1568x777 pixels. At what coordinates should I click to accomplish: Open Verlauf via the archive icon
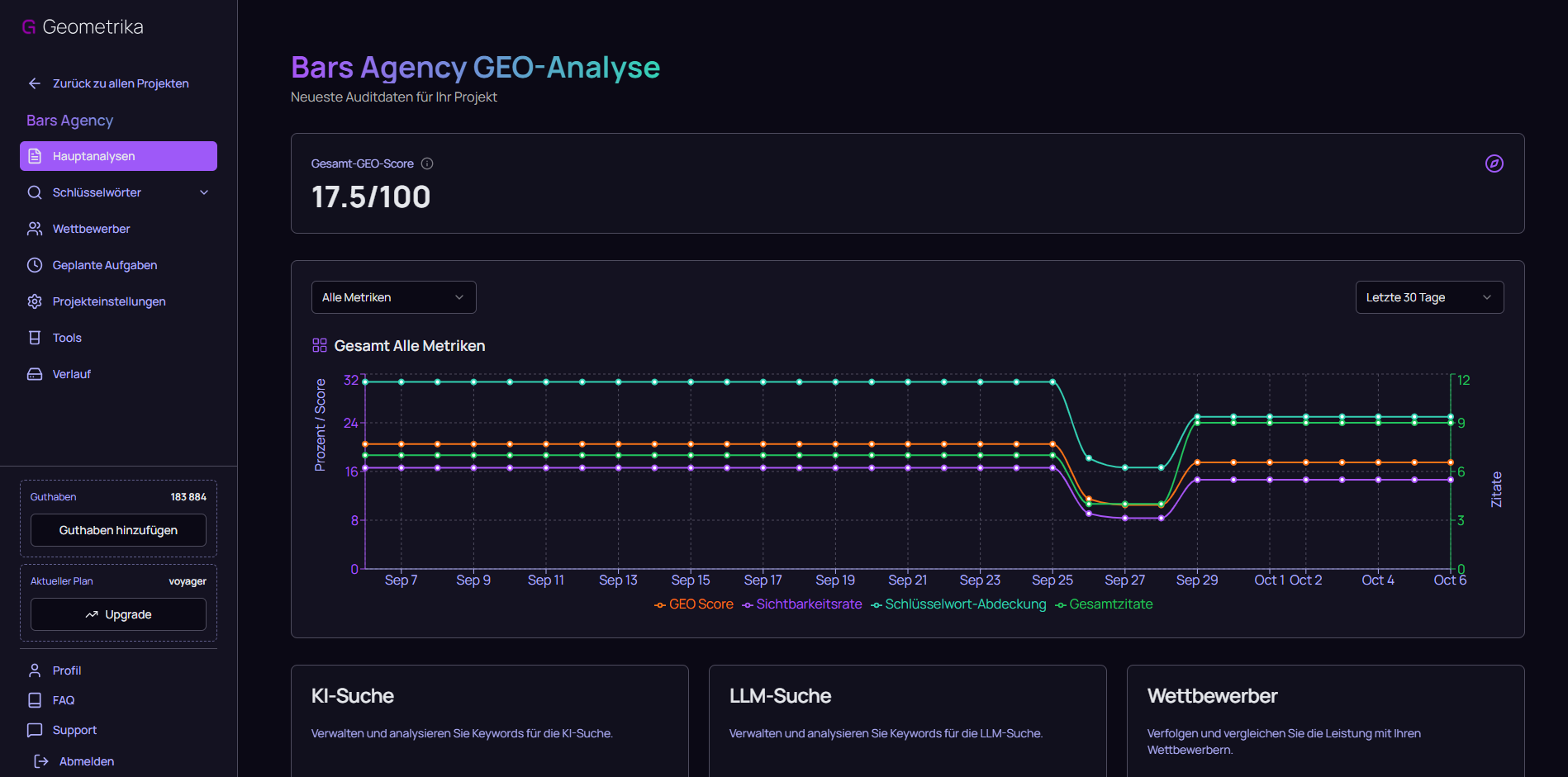(x=34, y=374)
